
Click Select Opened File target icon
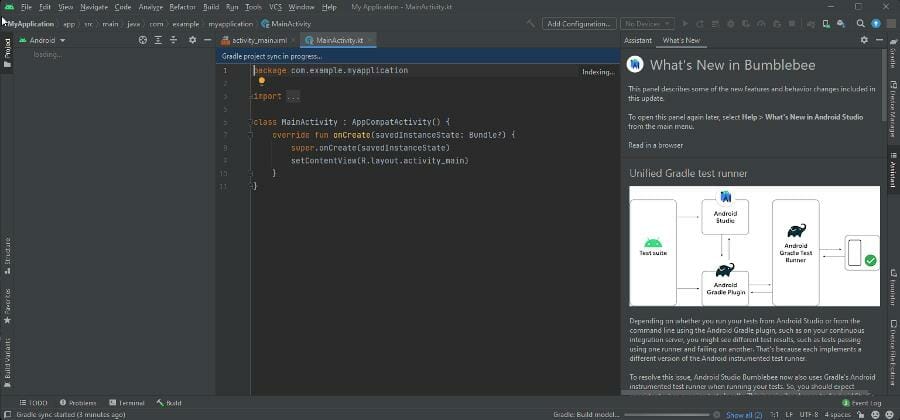[x=143, y=41]
